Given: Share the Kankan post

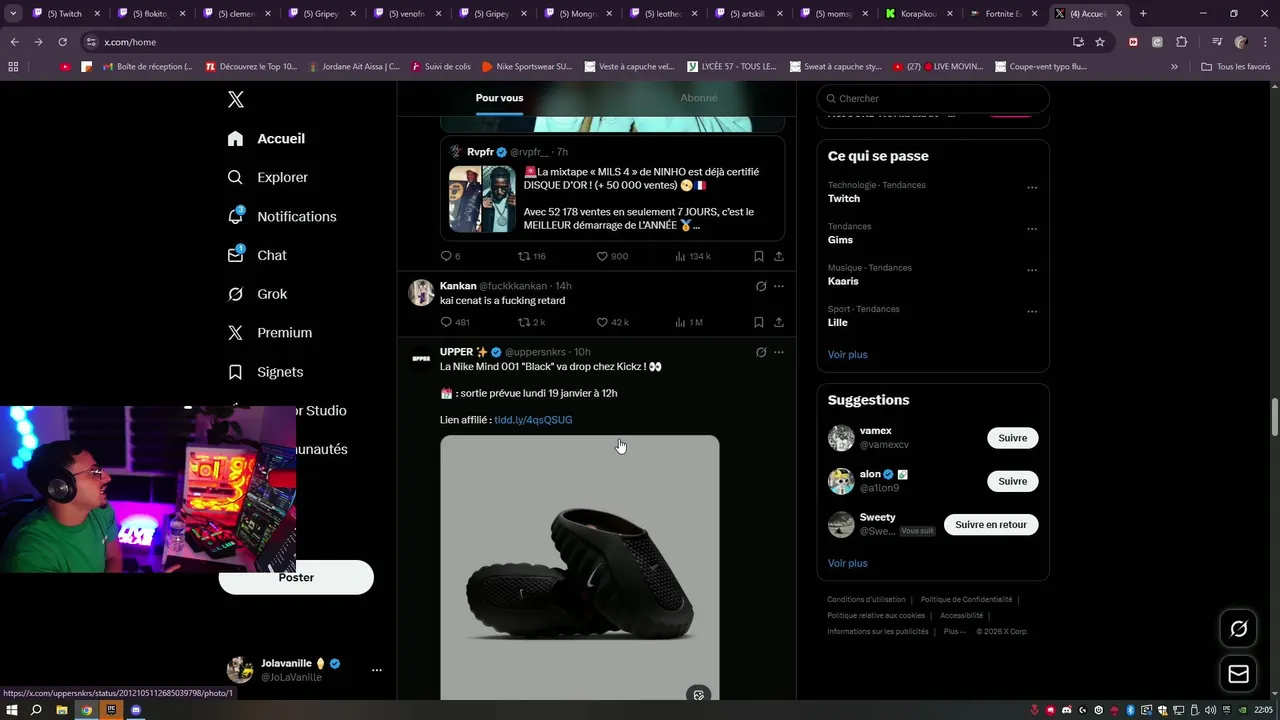Looking at the screenshot, I should [778, 322].
